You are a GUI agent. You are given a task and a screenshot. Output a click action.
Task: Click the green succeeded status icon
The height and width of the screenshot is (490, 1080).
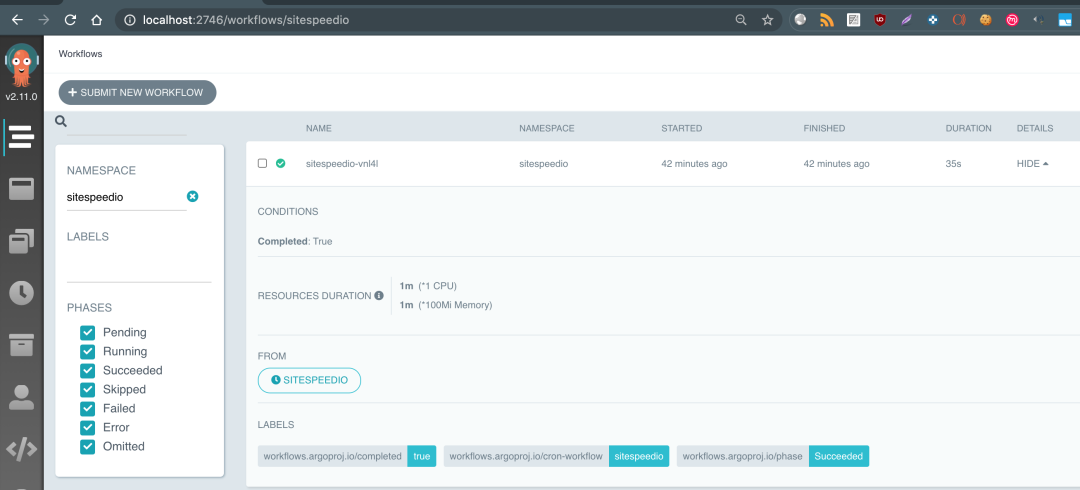(x=280, y=163)
